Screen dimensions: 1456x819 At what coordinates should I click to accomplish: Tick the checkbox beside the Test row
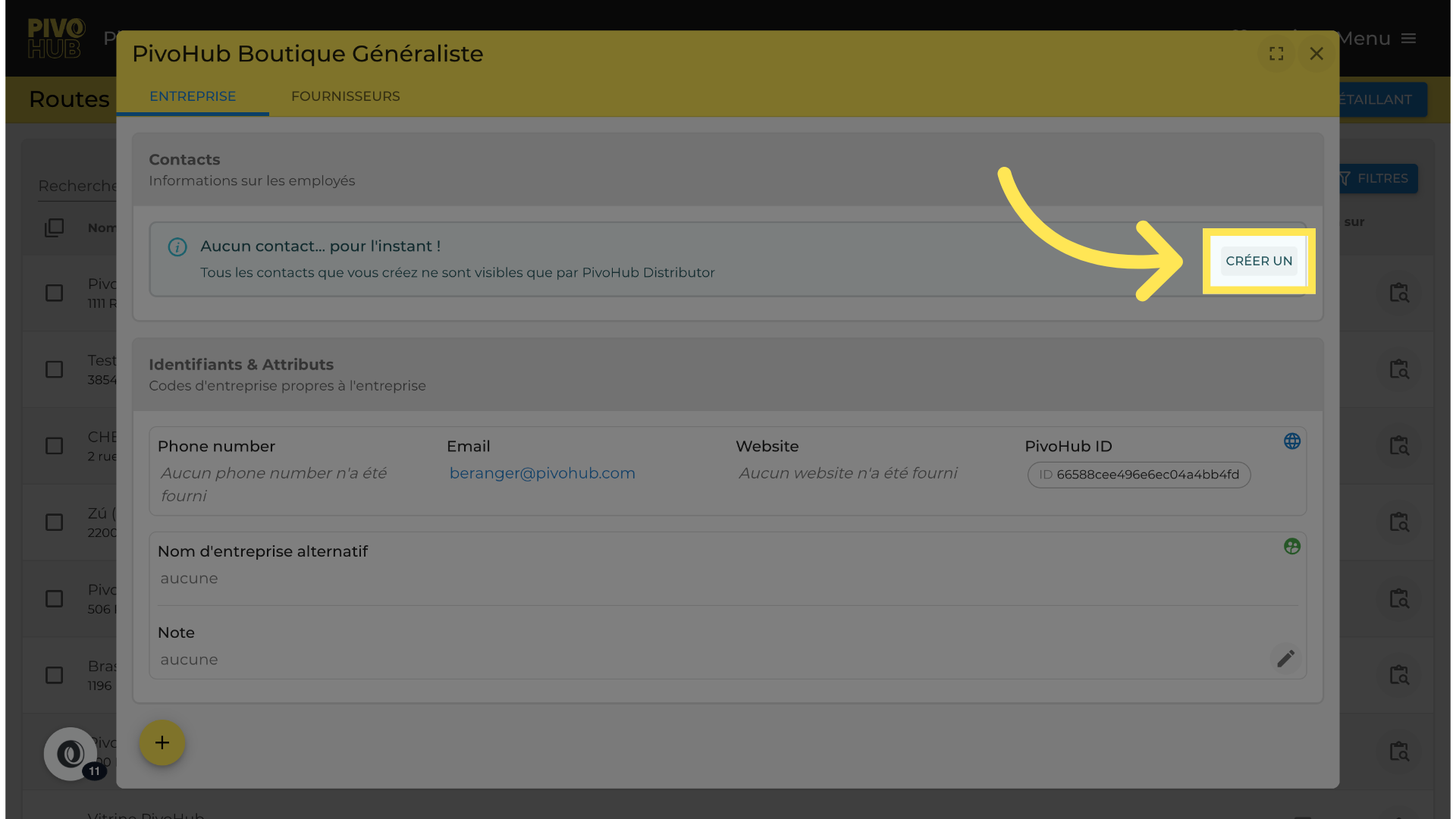point(54,369)
